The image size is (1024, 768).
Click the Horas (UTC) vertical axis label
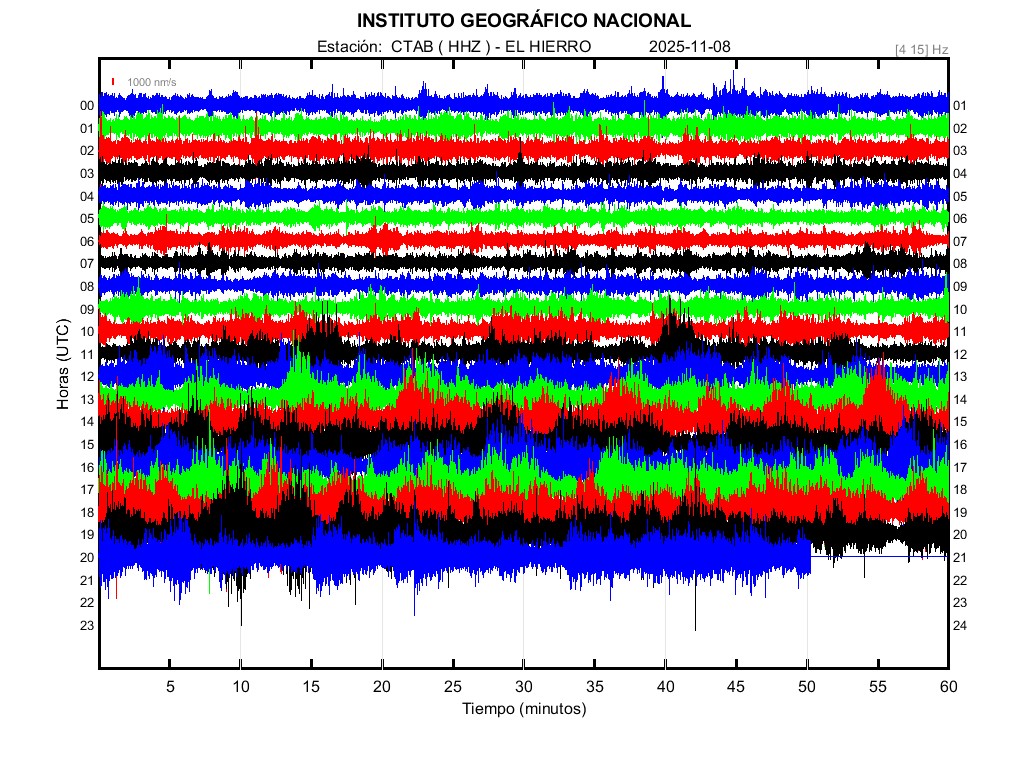[x=62, y=366]
